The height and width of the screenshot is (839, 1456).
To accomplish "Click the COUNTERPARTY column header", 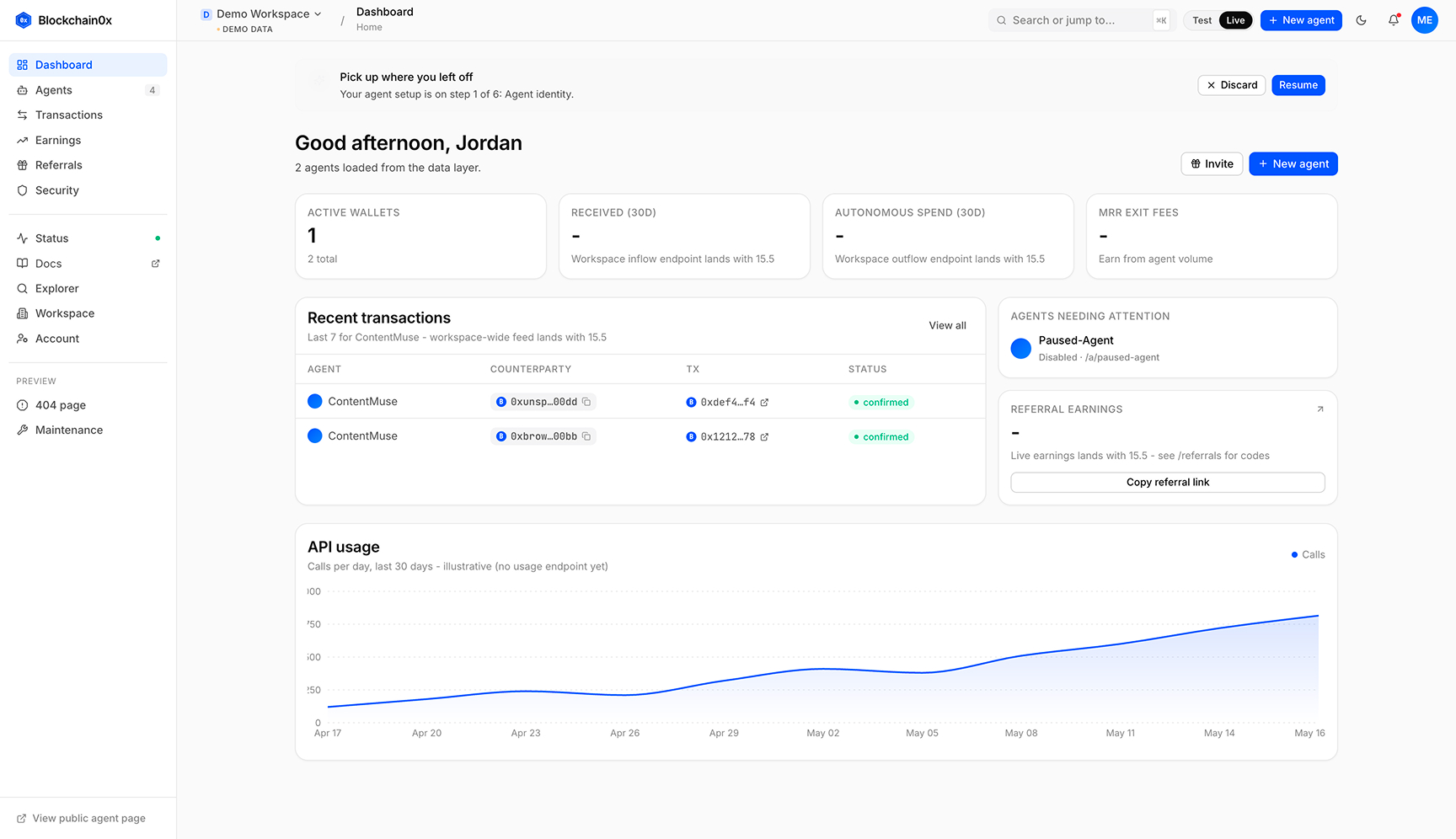I will click(531, 369).
